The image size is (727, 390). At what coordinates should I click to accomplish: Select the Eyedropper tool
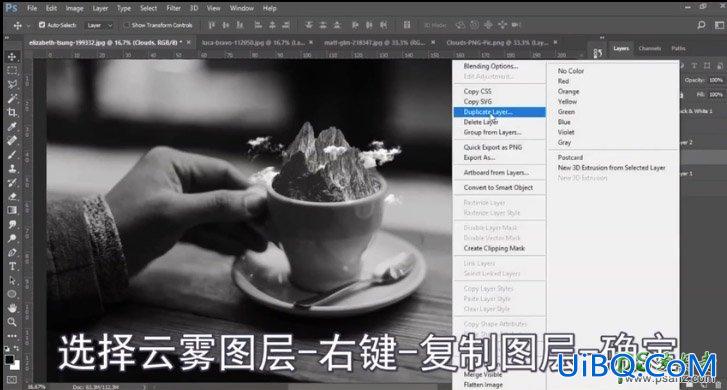pyautogui.click(x=12, y=126)
